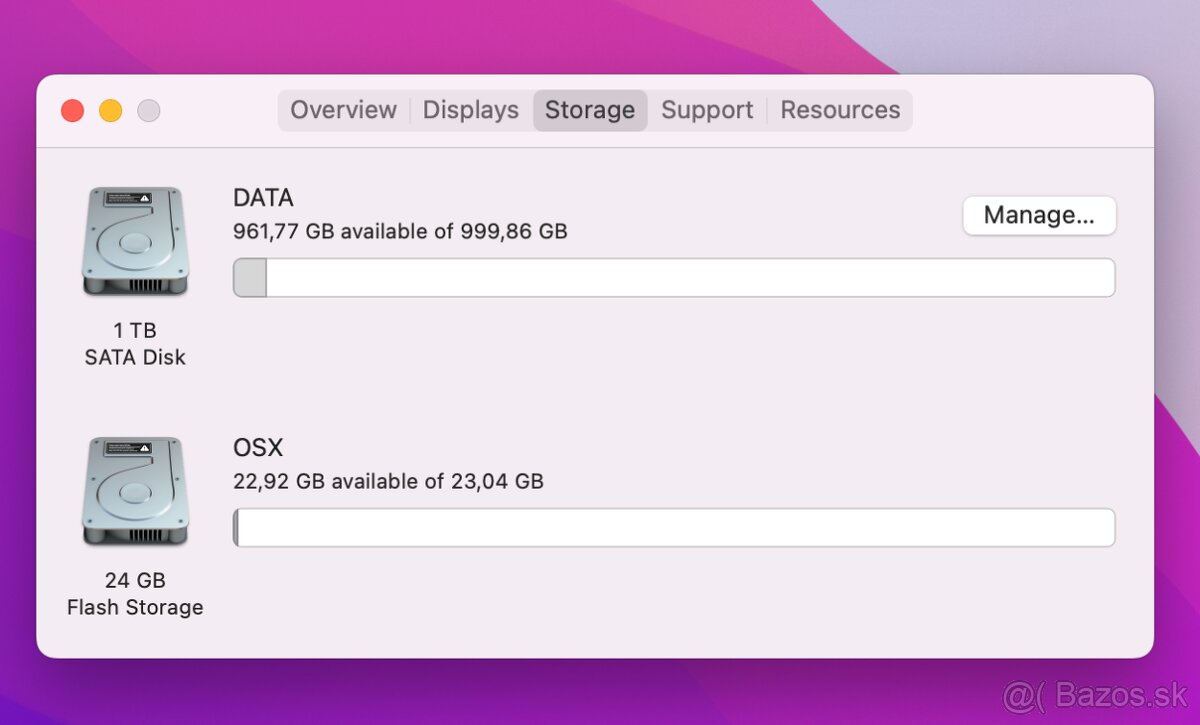Image resolution: width=1200 pixels, height=725 pixels.
Task: Switch to the Displays tab
Action: (471, 110)
